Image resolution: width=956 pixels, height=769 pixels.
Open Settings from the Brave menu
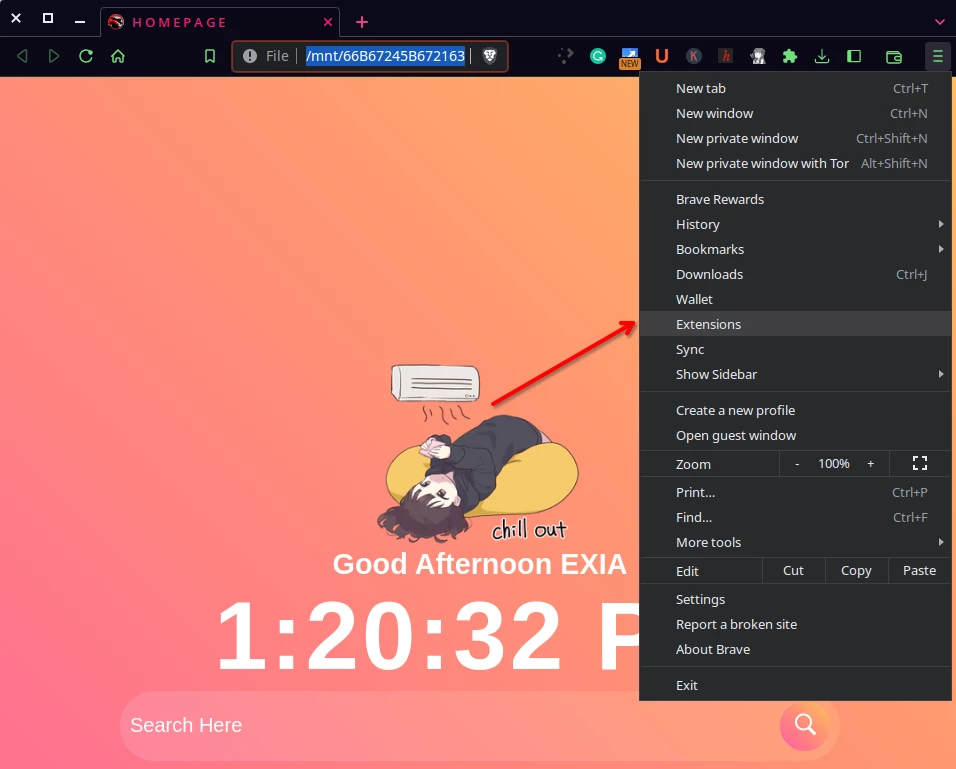tap(700, 599)
